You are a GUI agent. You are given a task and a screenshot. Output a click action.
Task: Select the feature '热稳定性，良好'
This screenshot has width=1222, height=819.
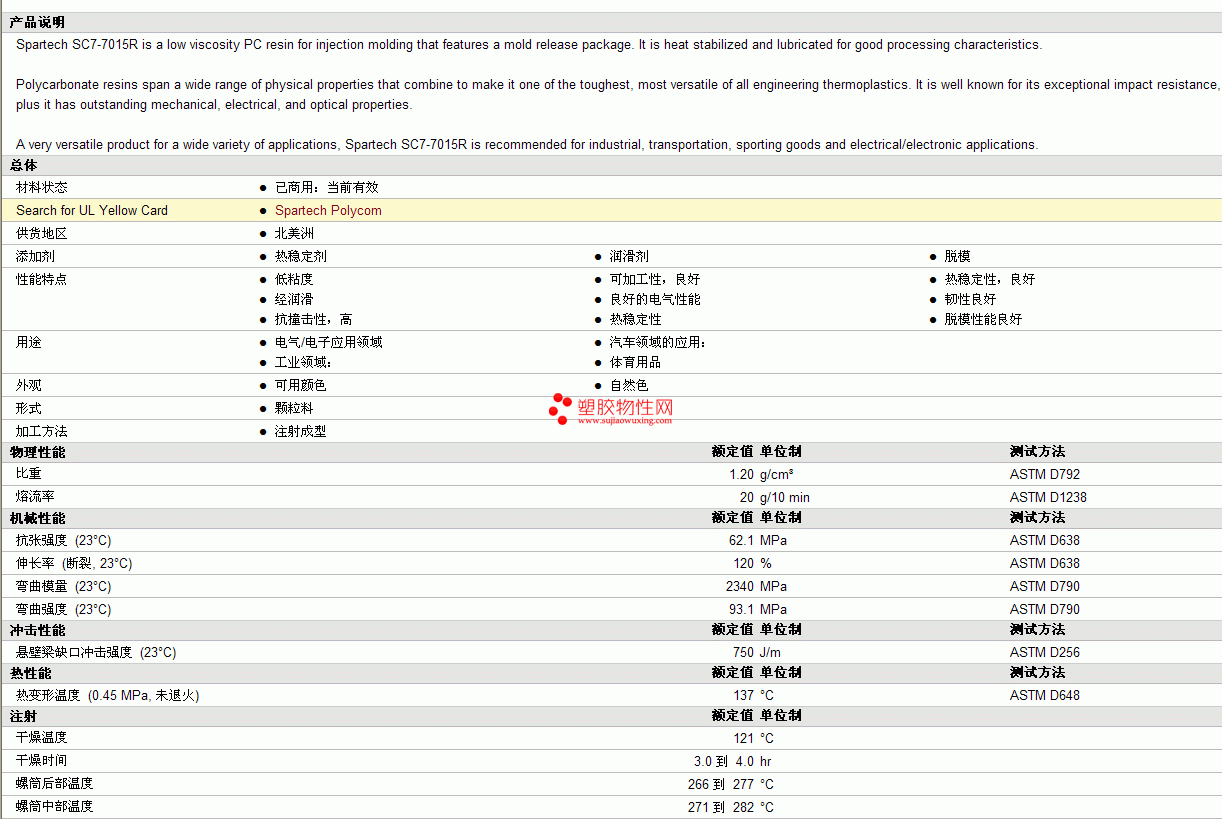click(990, 279)
